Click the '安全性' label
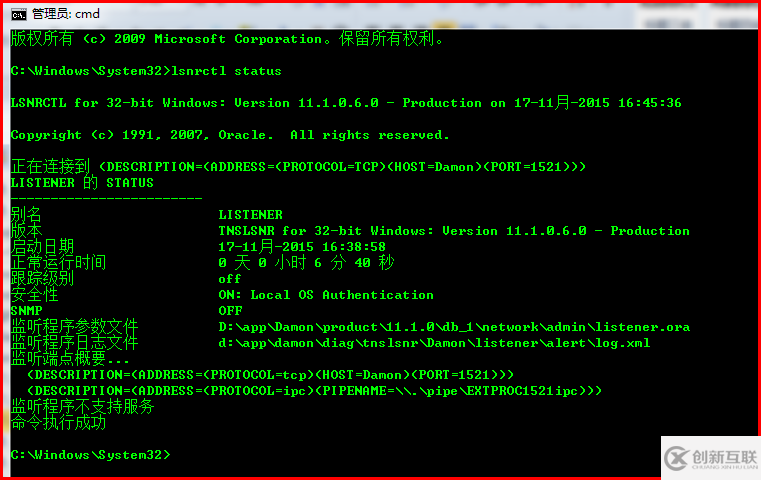The width and height of the screenshot is (761, 480). click(34, 295)
